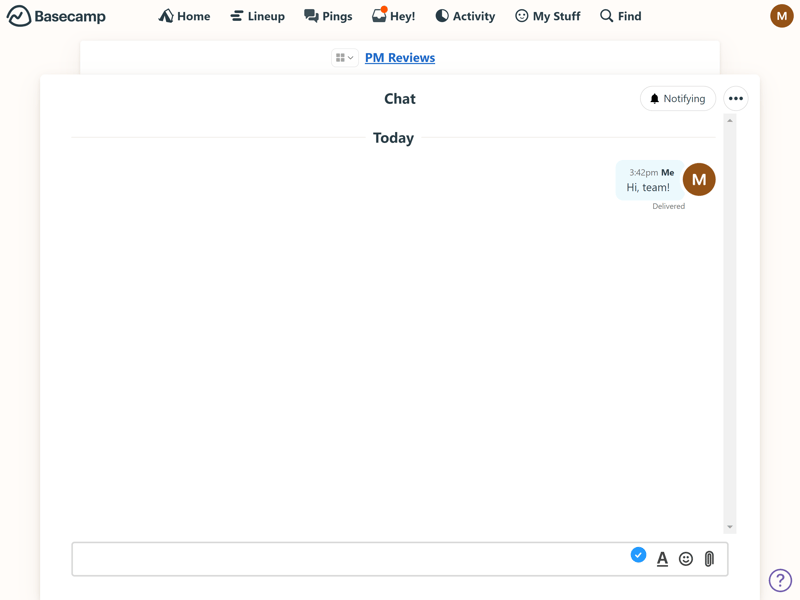
Task: Click the Delivered status text
Action: coord(668,206)
